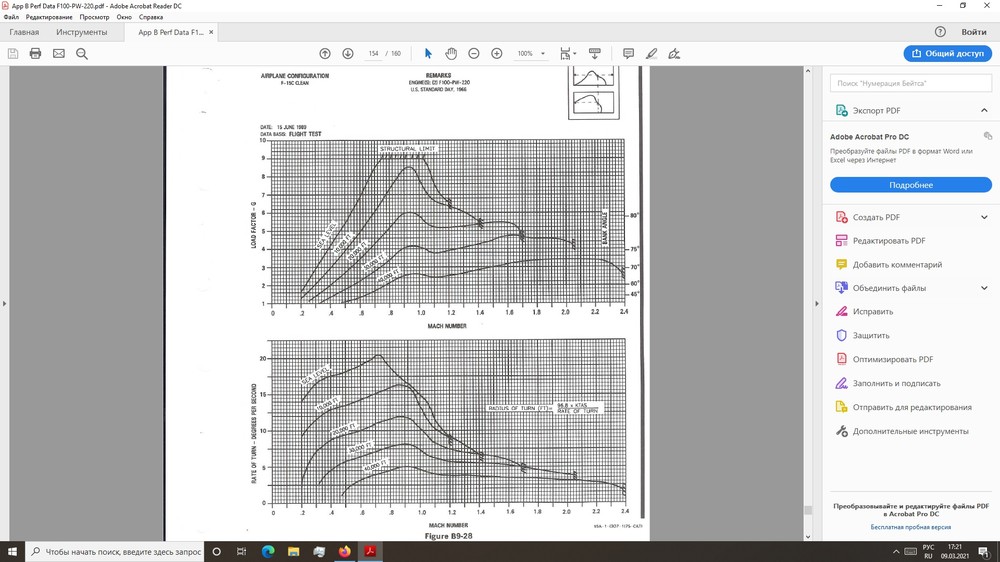Expand the Создать PDF chevron
Image resolution: width=1000 pixels, height=562 pixels.
point(984,217)
